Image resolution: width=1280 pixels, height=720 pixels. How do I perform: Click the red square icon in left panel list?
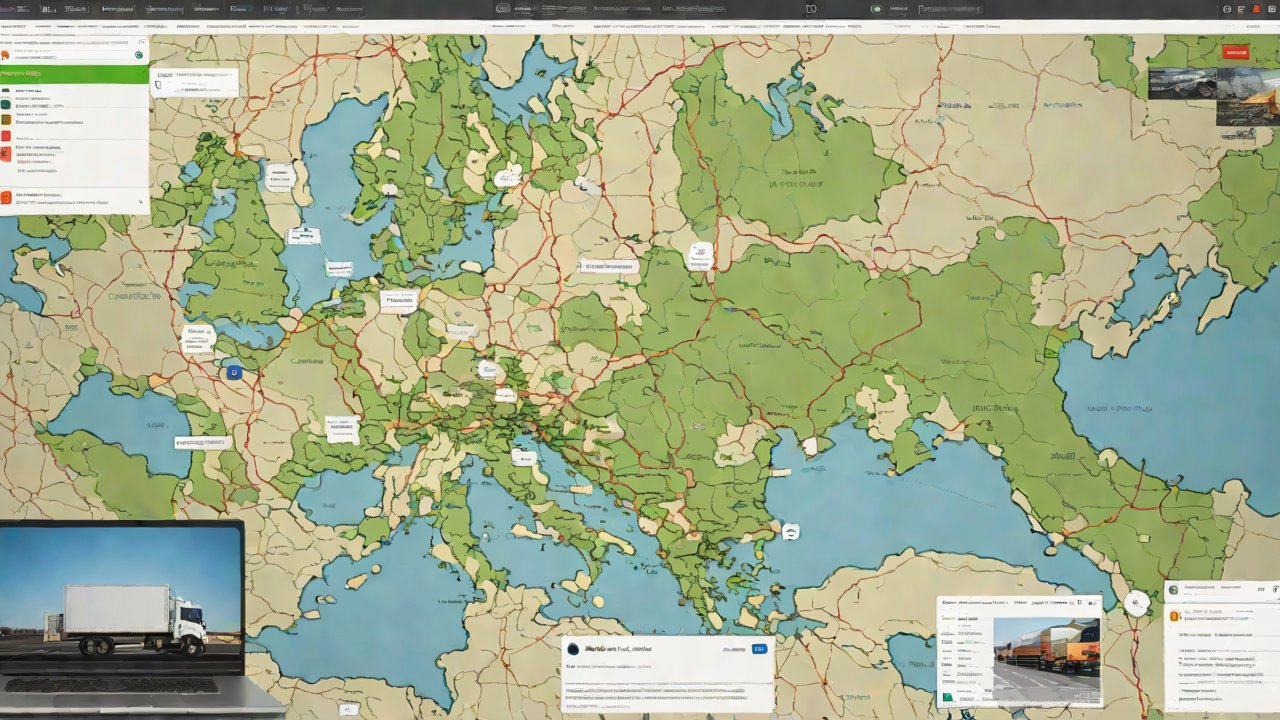[x=6, y=136]
